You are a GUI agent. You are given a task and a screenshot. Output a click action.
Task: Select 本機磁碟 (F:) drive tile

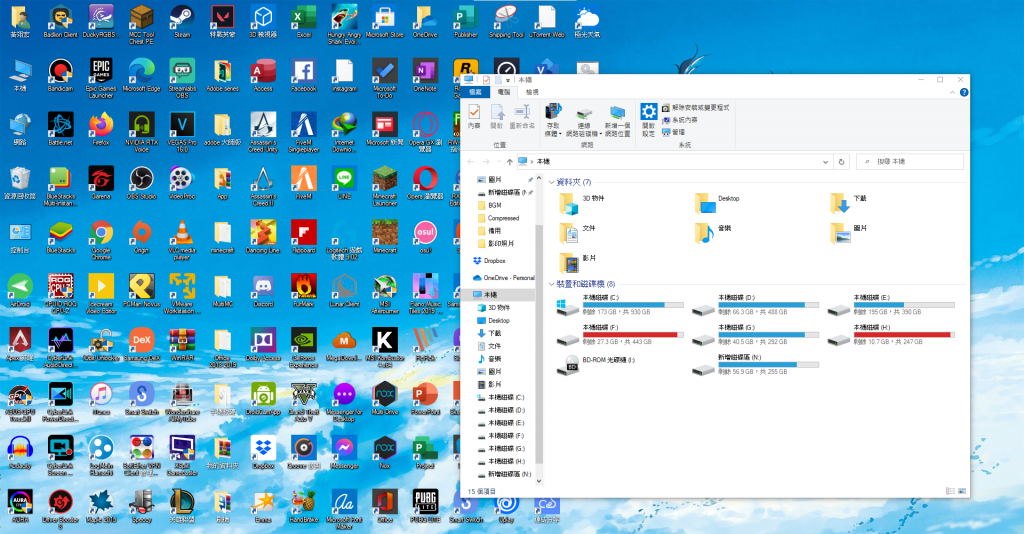[619, 335]
